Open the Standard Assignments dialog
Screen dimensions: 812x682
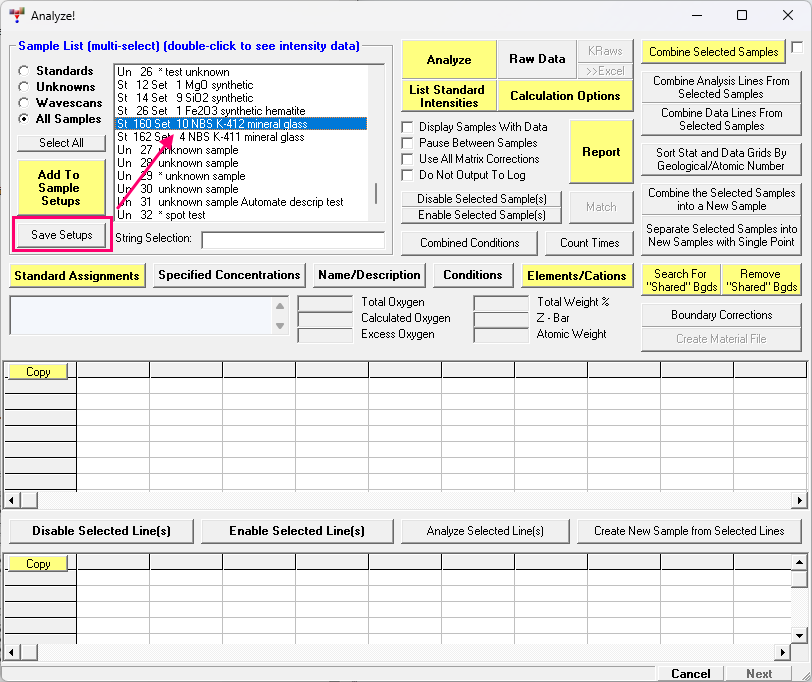pyautogui.click(x=77, y=275)
